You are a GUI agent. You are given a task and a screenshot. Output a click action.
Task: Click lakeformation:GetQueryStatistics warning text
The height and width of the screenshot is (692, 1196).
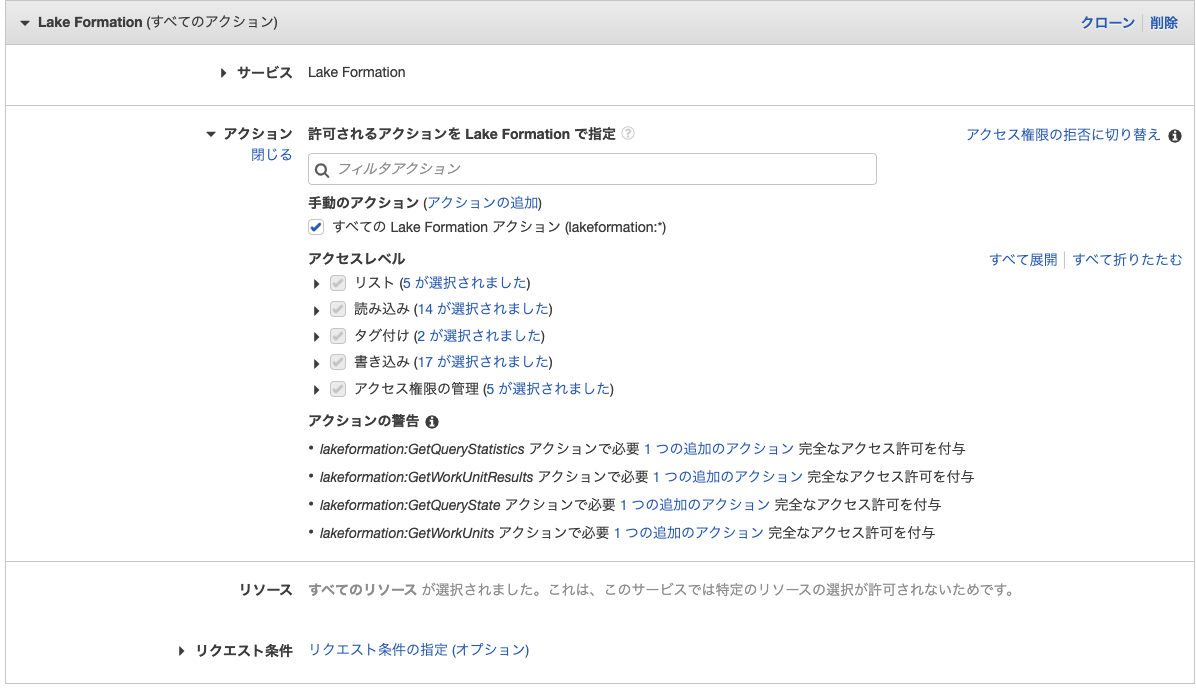[x=422, y=449]
